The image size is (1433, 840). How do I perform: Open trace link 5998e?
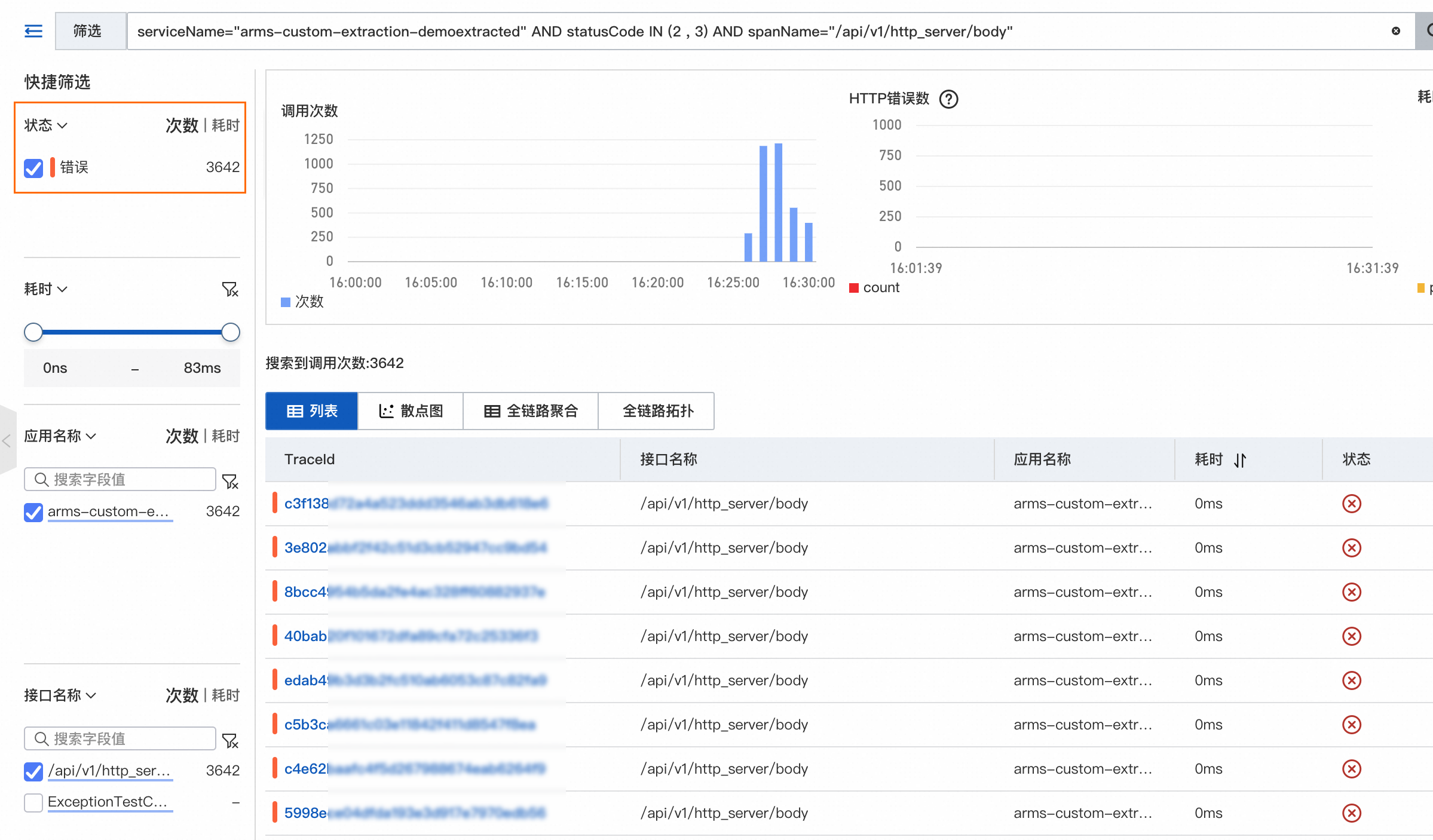coord(415,813)
